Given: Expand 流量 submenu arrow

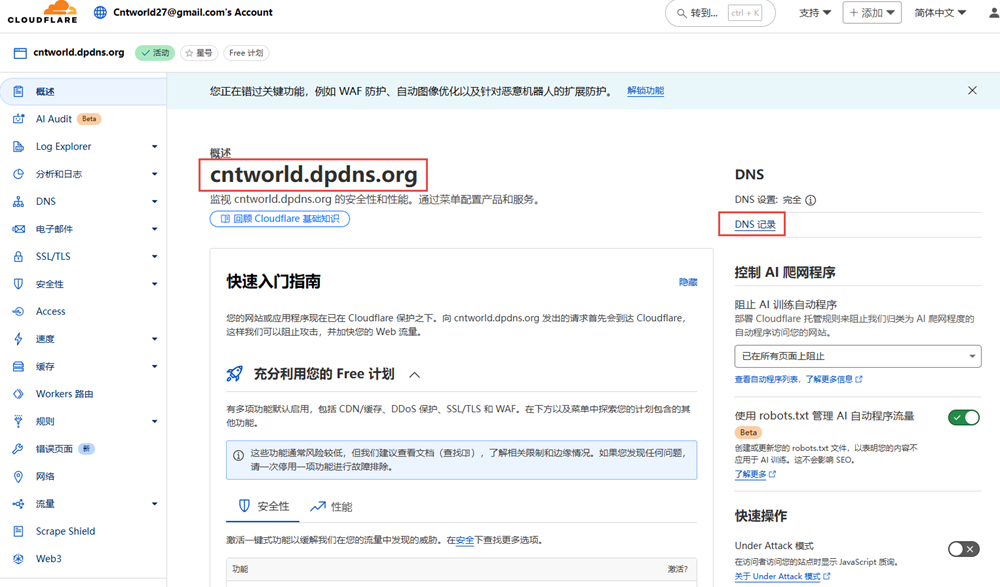Looking at the screenshot, I should point(154,503).
